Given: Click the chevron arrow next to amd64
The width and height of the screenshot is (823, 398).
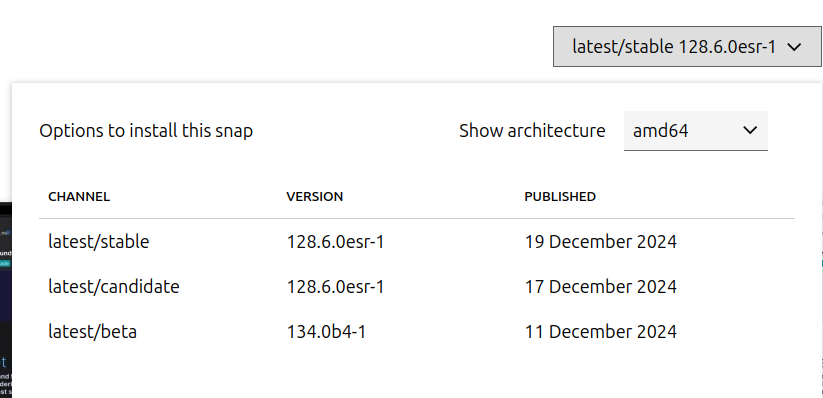Looking at the screenshot, I should tap(750, 130).
